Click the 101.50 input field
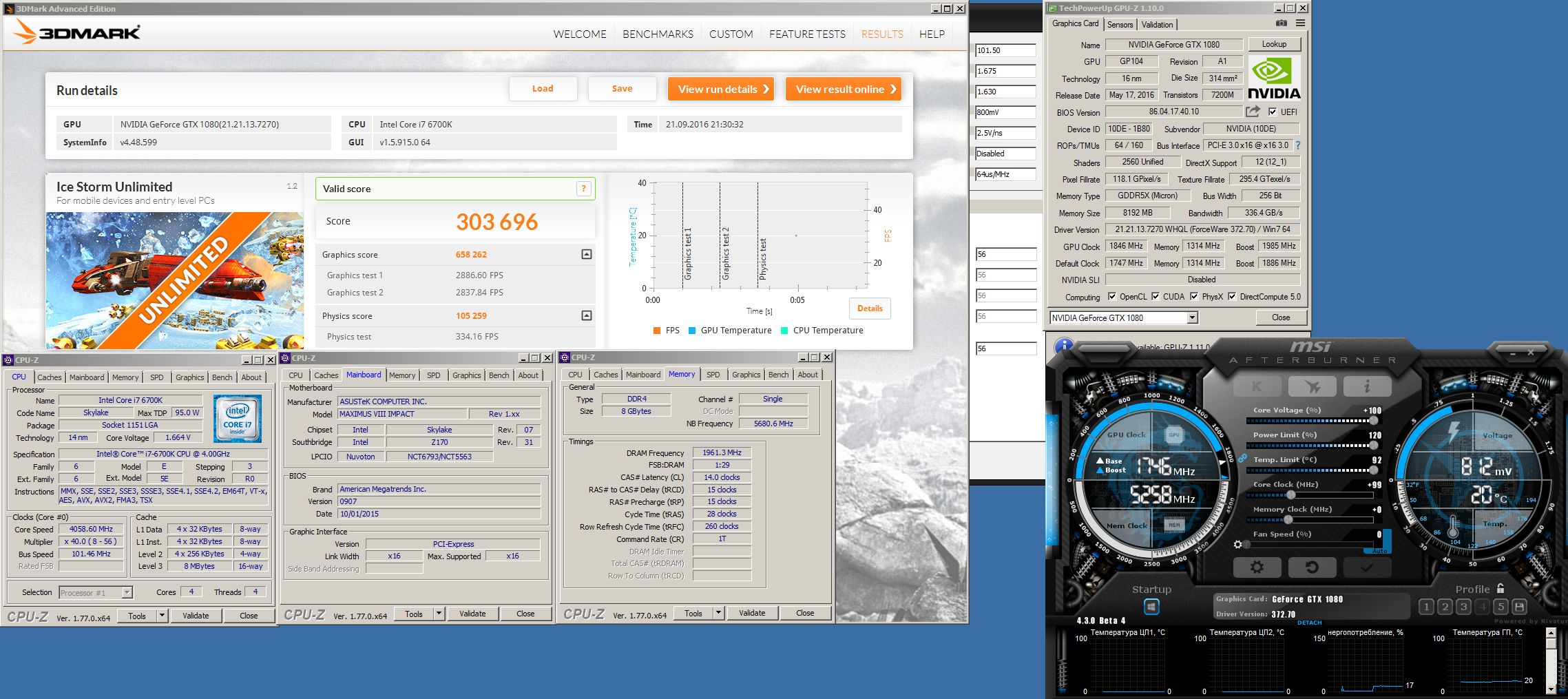Viewport: 1568px width, 699px height. coord(1005,50)
